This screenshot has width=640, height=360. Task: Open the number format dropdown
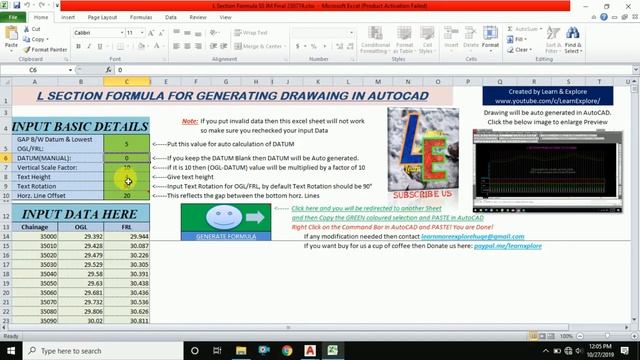click(x=351, y=33)
